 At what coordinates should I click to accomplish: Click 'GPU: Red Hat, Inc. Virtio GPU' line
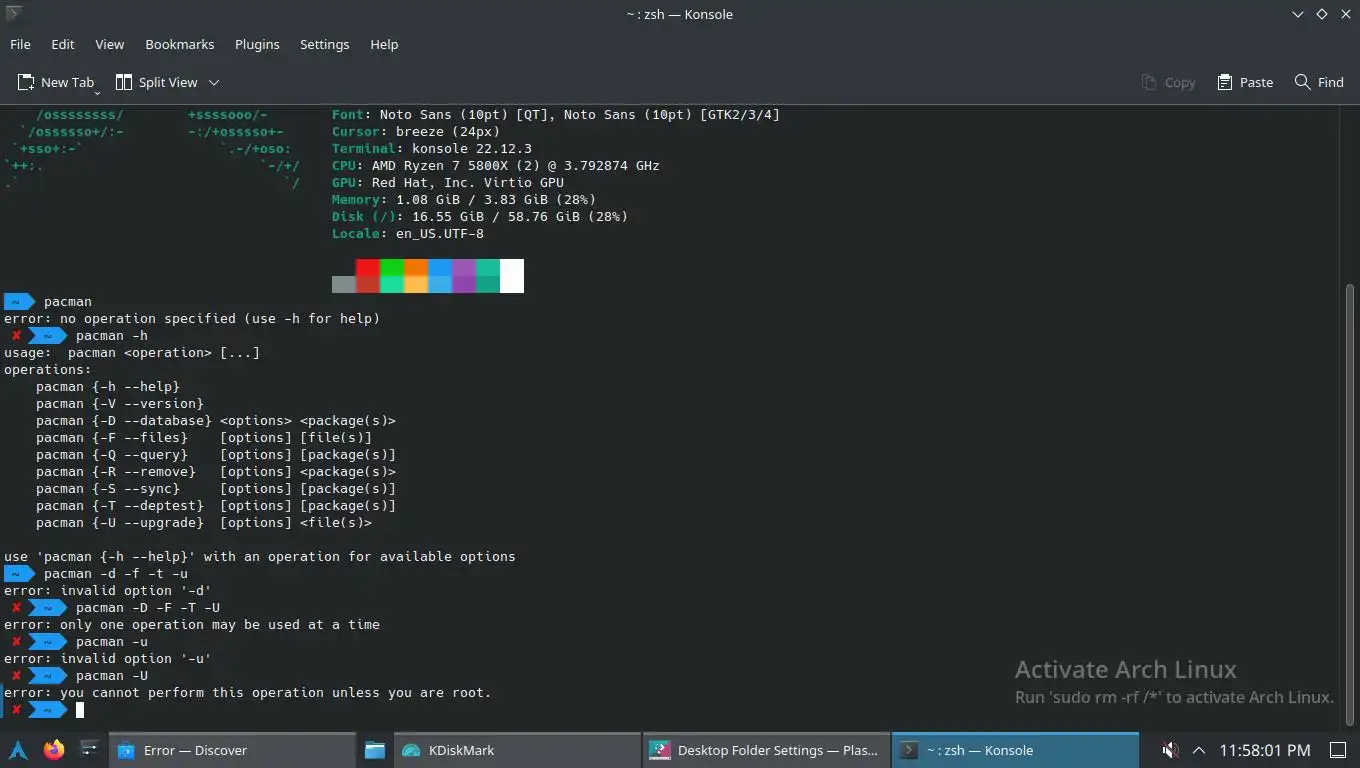point(448,182)
